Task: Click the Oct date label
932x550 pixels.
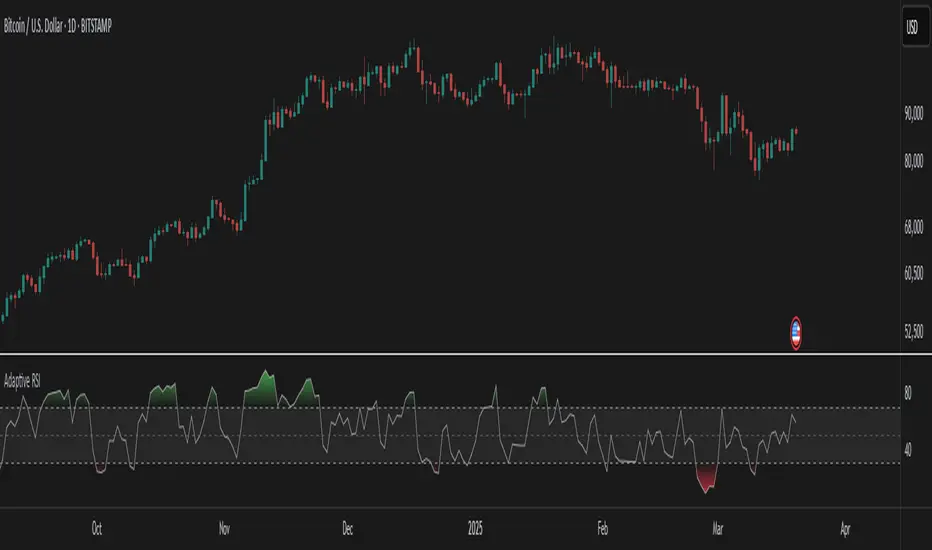Action: 96,528
